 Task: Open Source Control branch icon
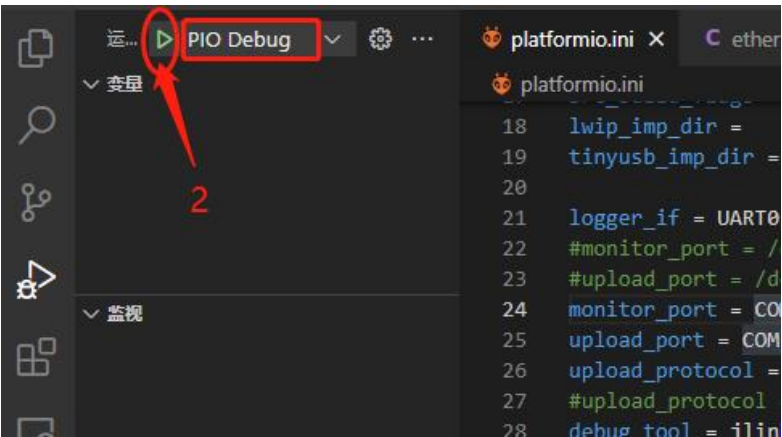36,203
